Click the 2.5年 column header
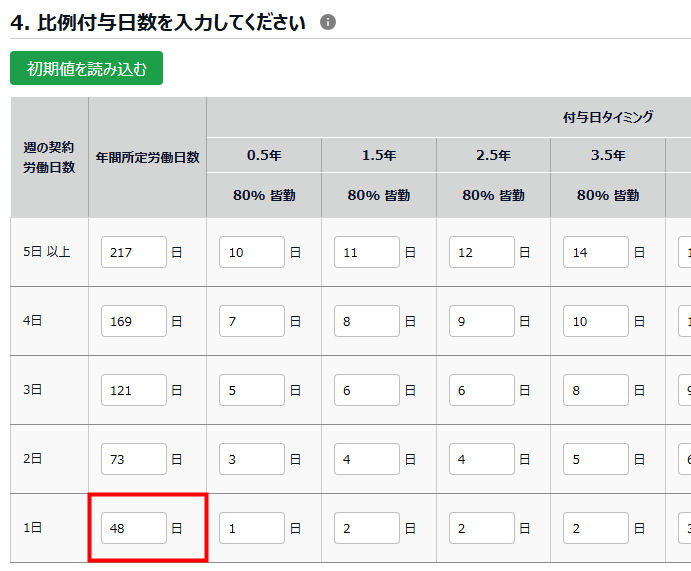Viewport: 691px width, 571px height. tap(493, 155)
